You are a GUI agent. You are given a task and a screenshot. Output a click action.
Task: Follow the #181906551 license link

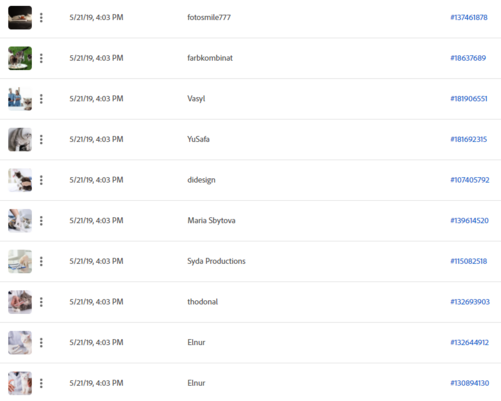pyautogui.click(x=469, y=99)
